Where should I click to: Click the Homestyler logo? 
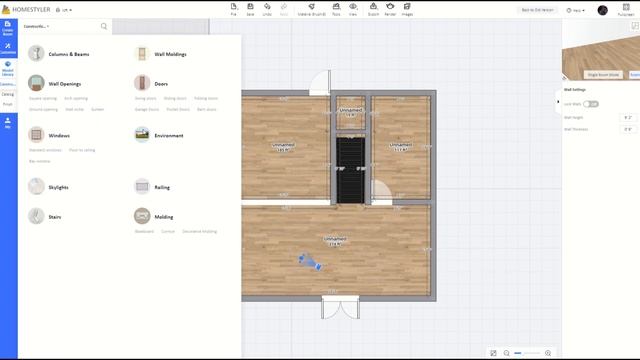click(x=26, y=9)
